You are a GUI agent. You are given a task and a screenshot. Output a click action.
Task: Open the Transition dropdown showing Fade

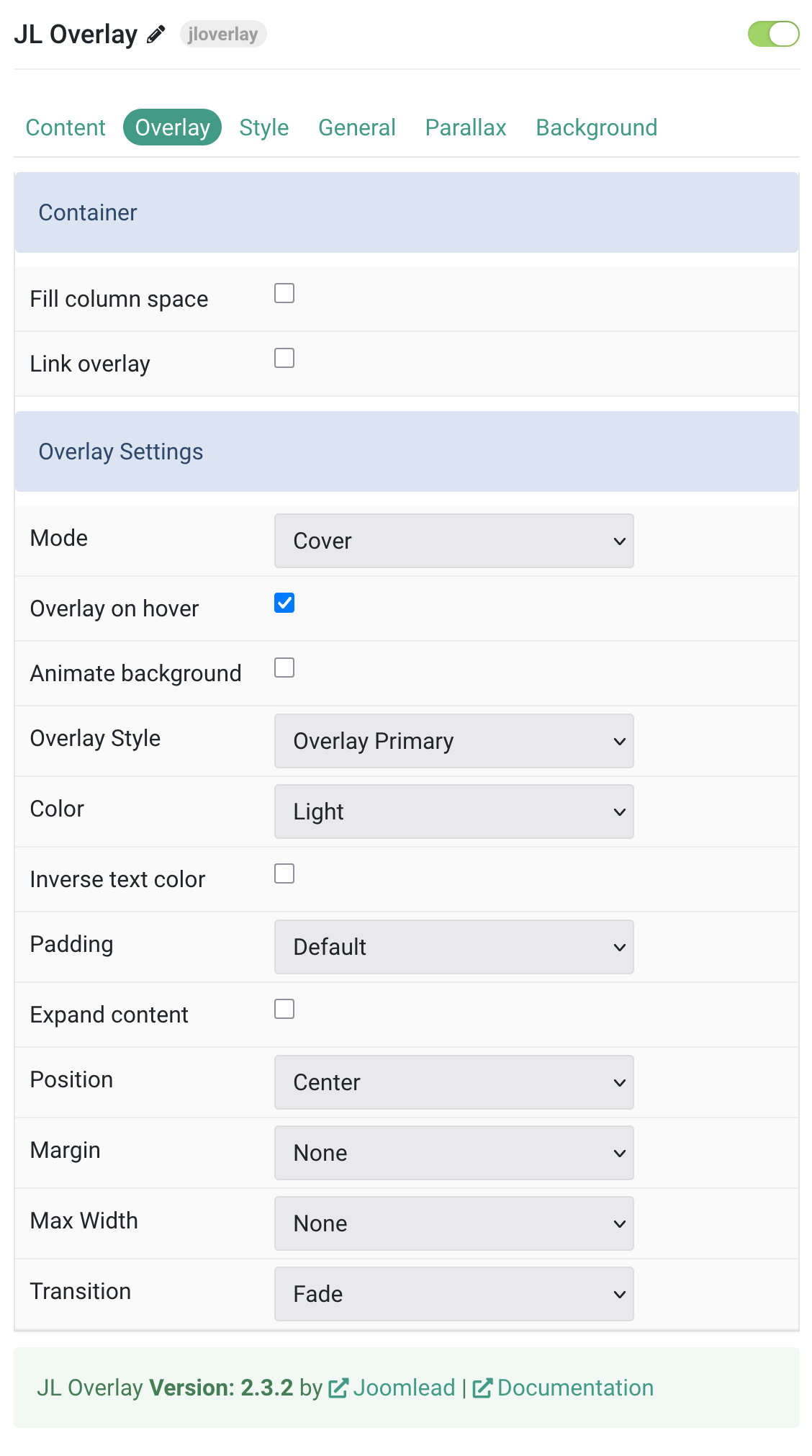click(454, 1294)
